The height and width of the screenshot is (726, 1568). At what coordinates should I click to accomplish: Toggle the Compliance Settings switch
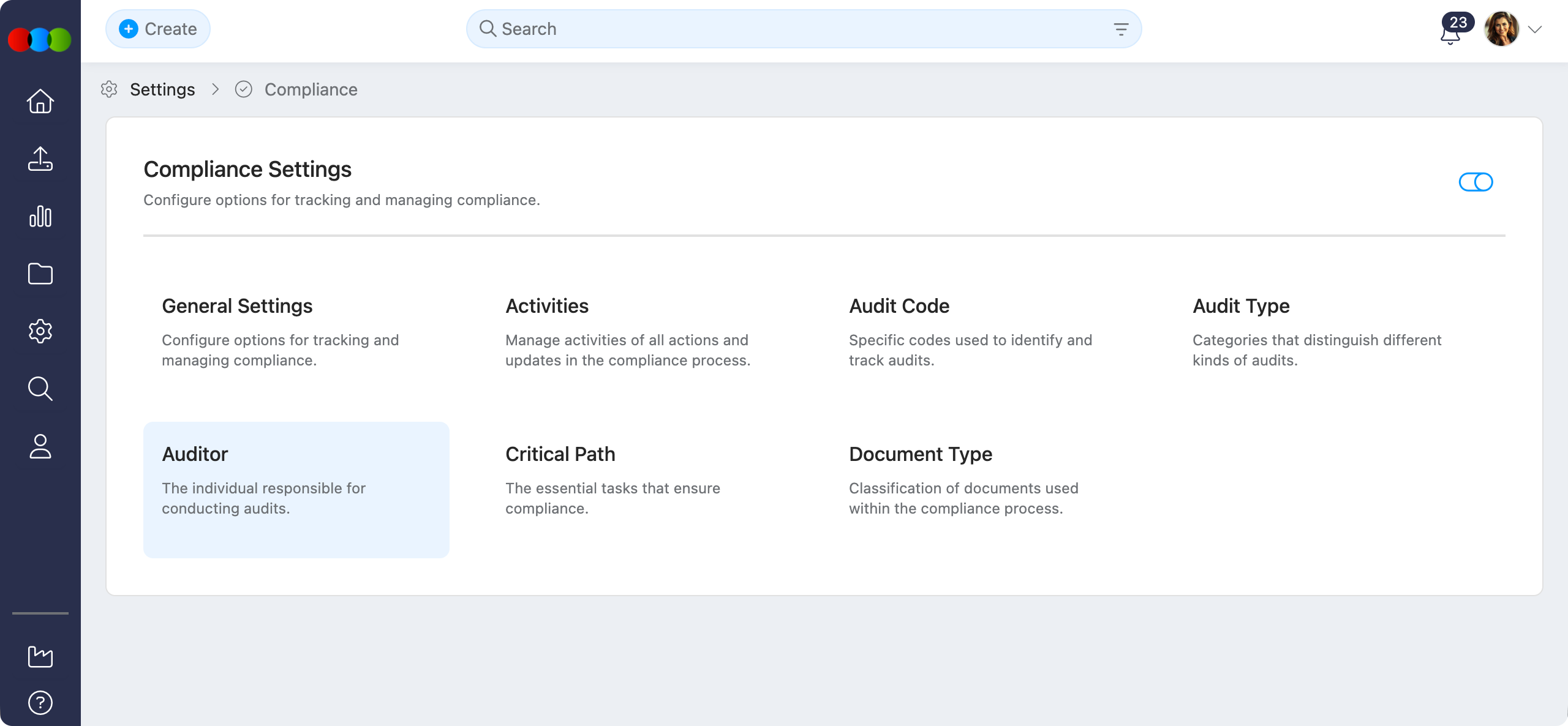tap(1476, 182)
